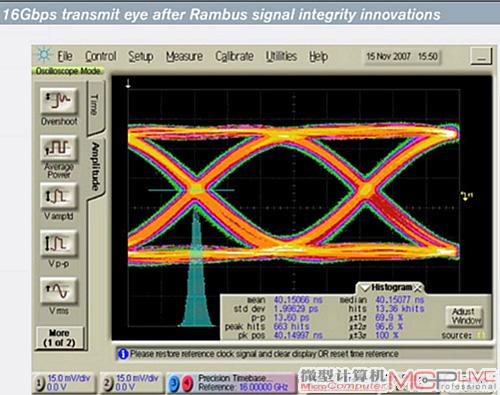Toggle channel 1 button

click(40, 383)
